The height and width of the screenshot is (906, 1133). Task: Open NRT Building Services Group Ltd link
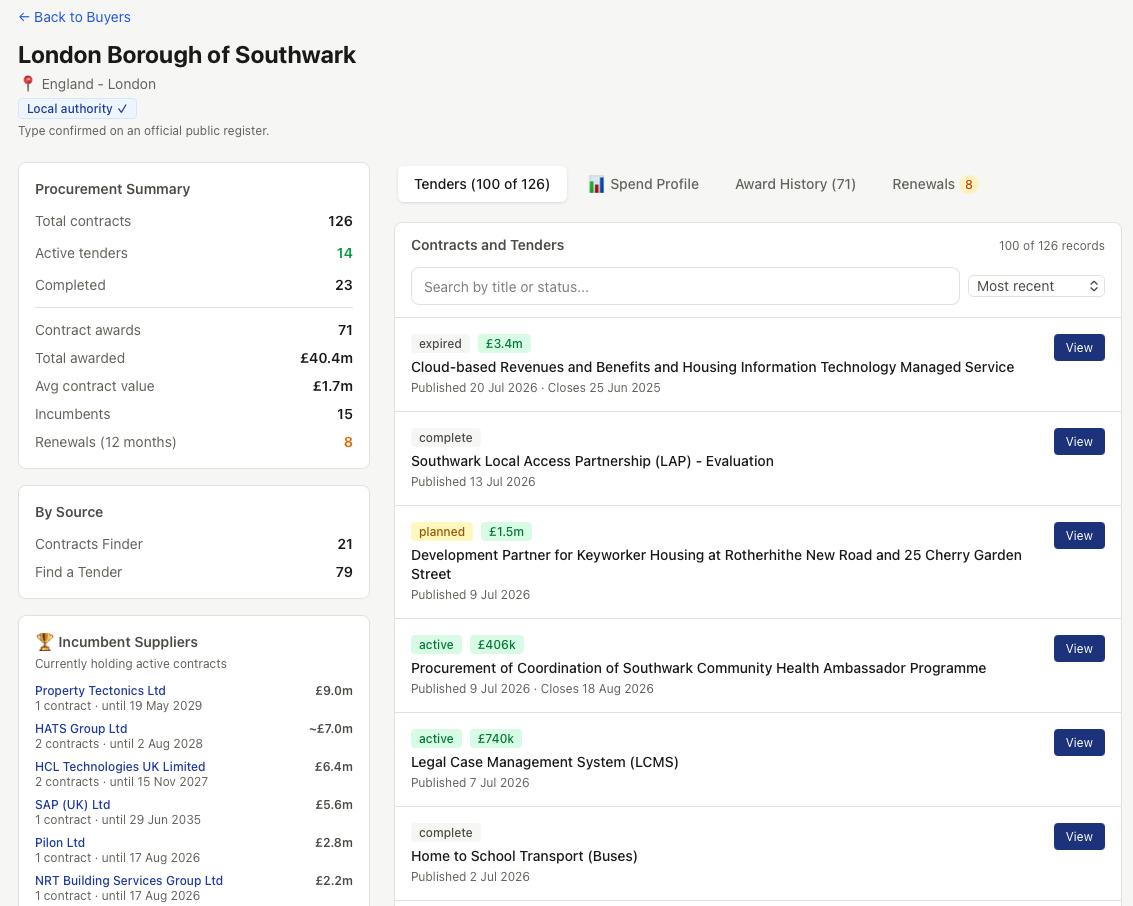(129, 881)
